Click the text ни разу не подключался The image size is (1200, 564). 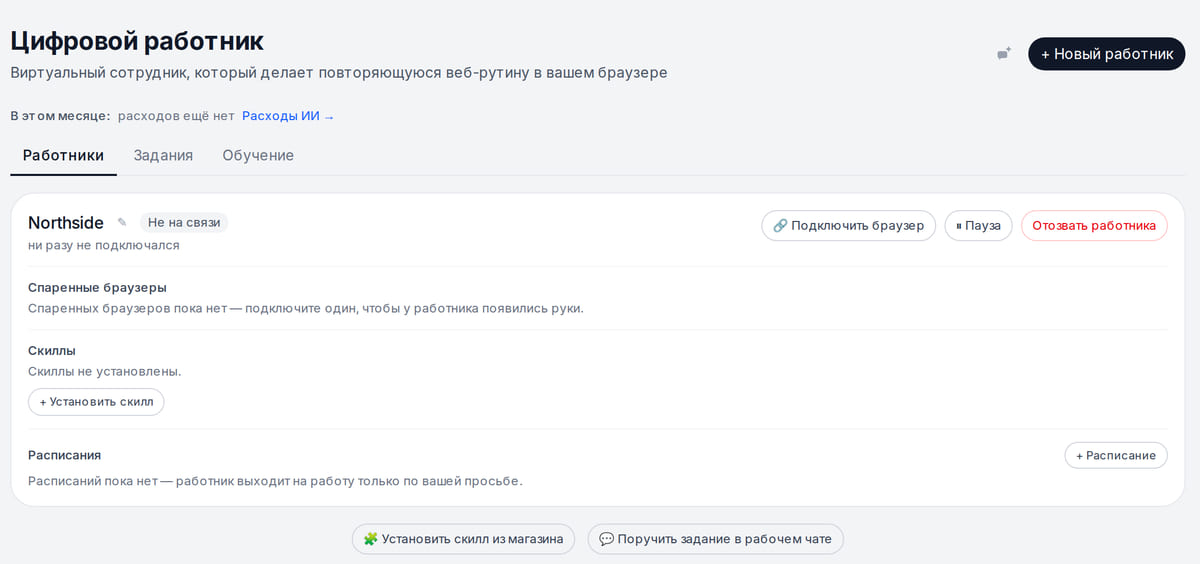(104, 245)
